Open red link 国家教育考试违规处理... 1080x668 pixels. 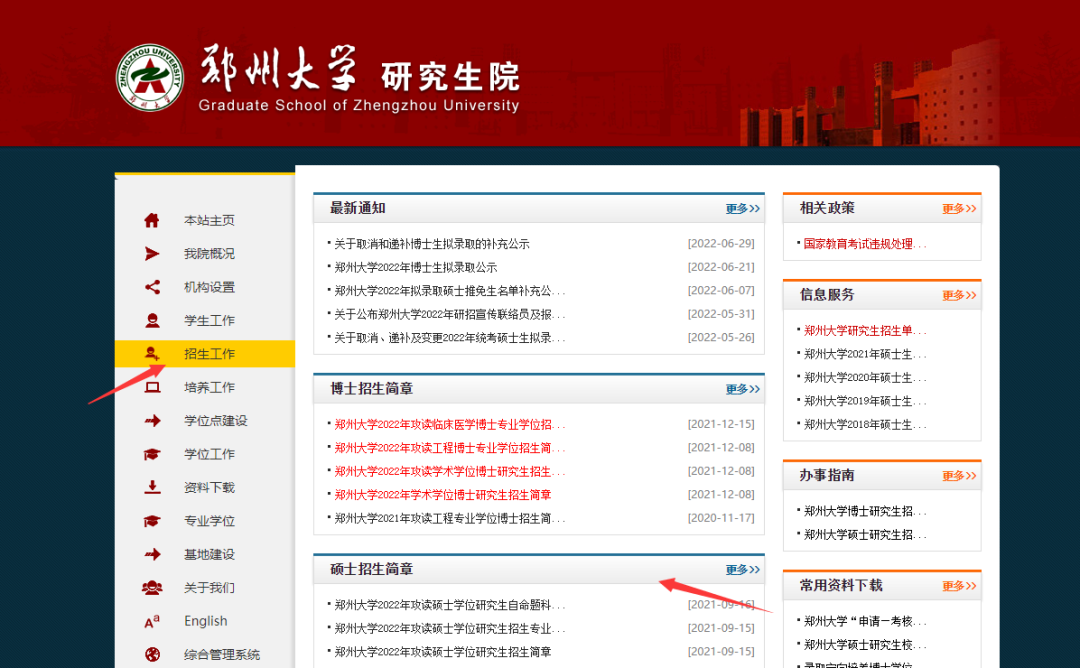(864, 244)
